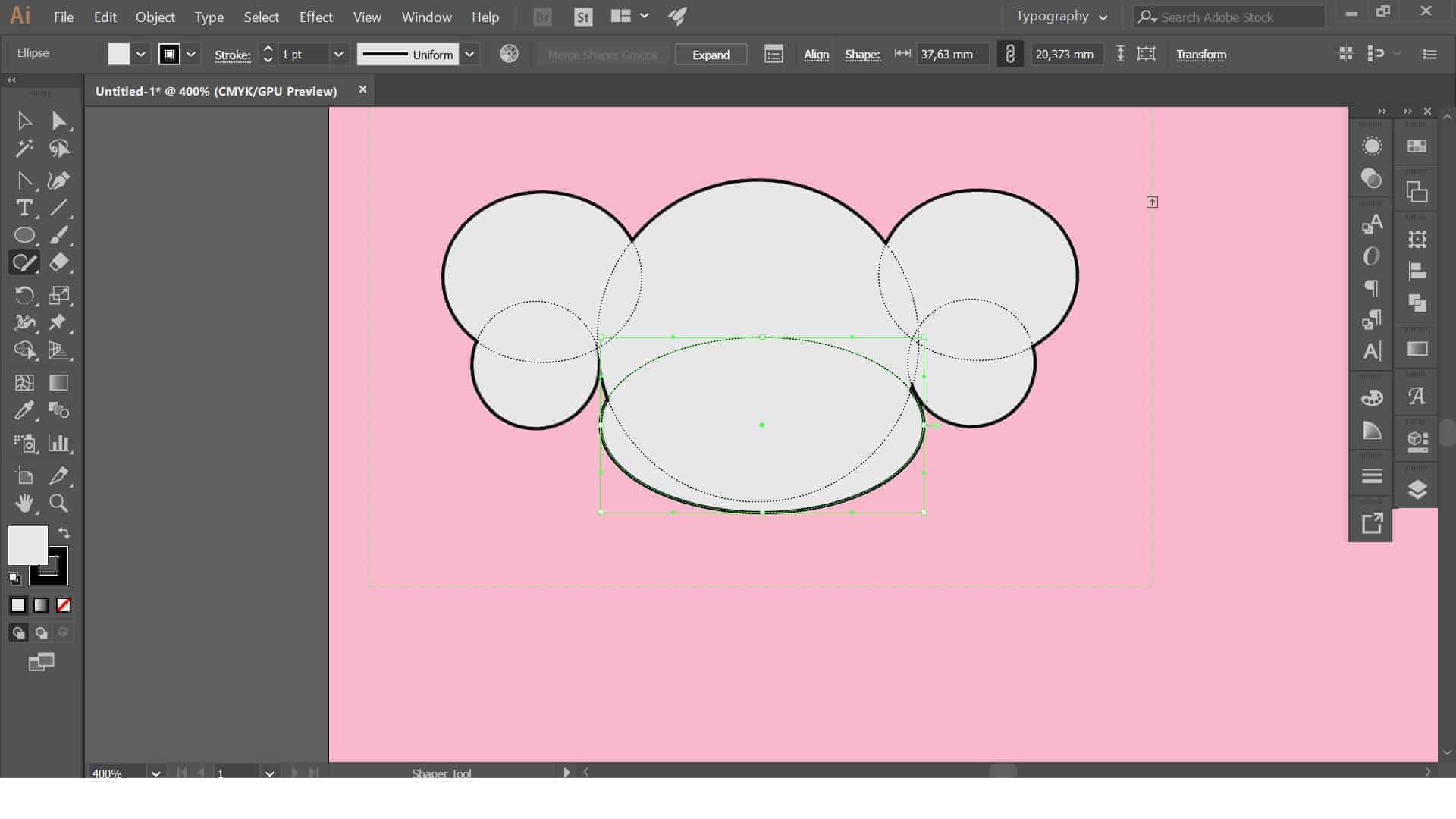Open the Type menu
This screenshot has width=1456, height=819.
209,17
